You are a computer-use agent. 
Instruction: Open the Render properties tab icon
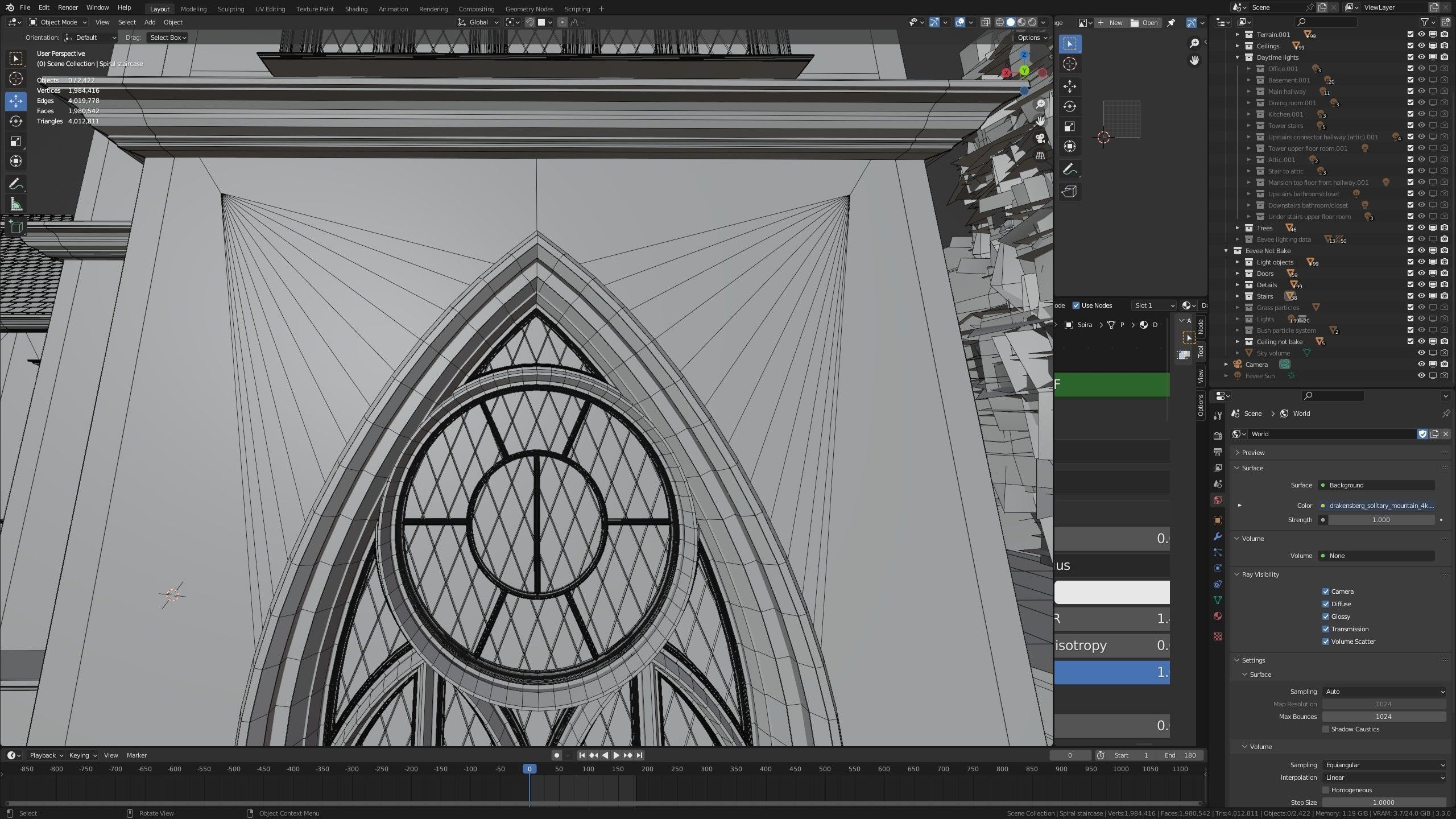click(x=1218, y=436)
